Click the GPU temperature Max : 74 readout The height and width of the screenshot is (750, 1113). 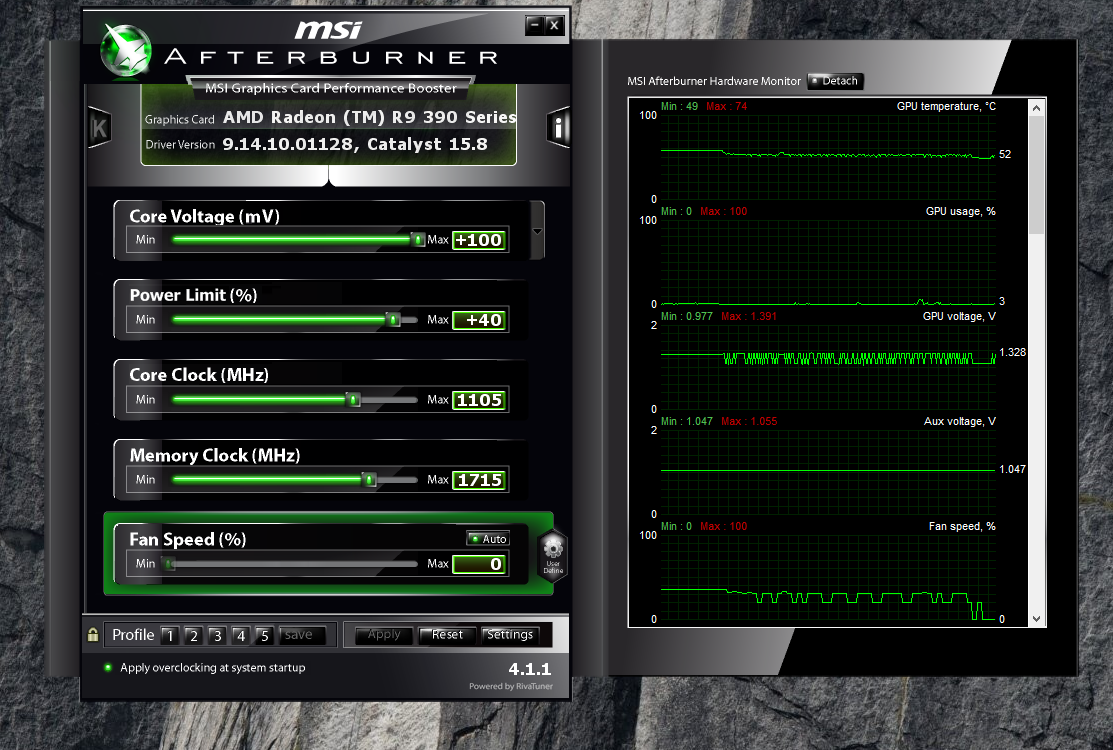(726, 106)
